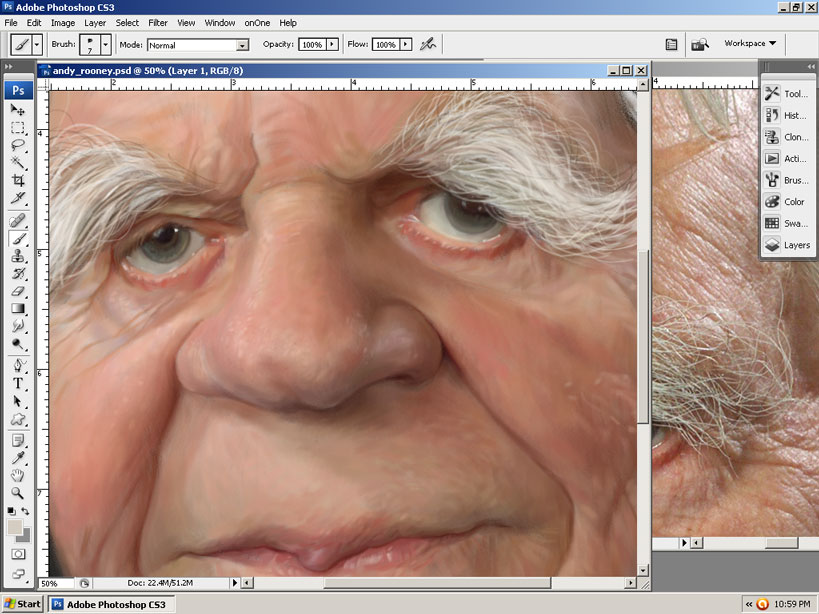This screenshot has height=614, width=819.
Task: Expand toolbox to two columns
Action: (9, 66)
